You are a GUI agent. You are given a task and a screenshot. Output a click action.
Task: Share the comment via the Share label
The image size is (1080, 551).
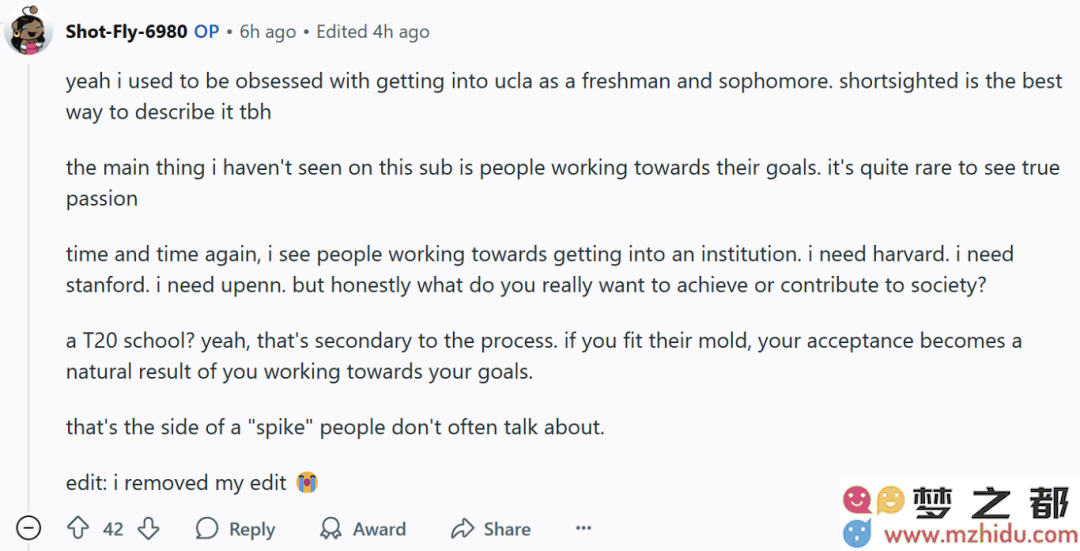click(507, 529)
